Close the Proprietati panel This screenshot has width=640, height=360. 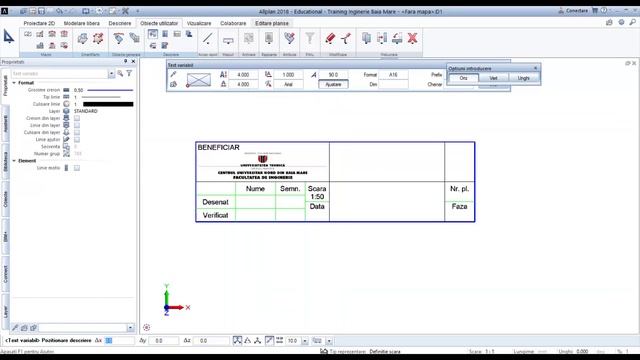click(x=133, y=62)
